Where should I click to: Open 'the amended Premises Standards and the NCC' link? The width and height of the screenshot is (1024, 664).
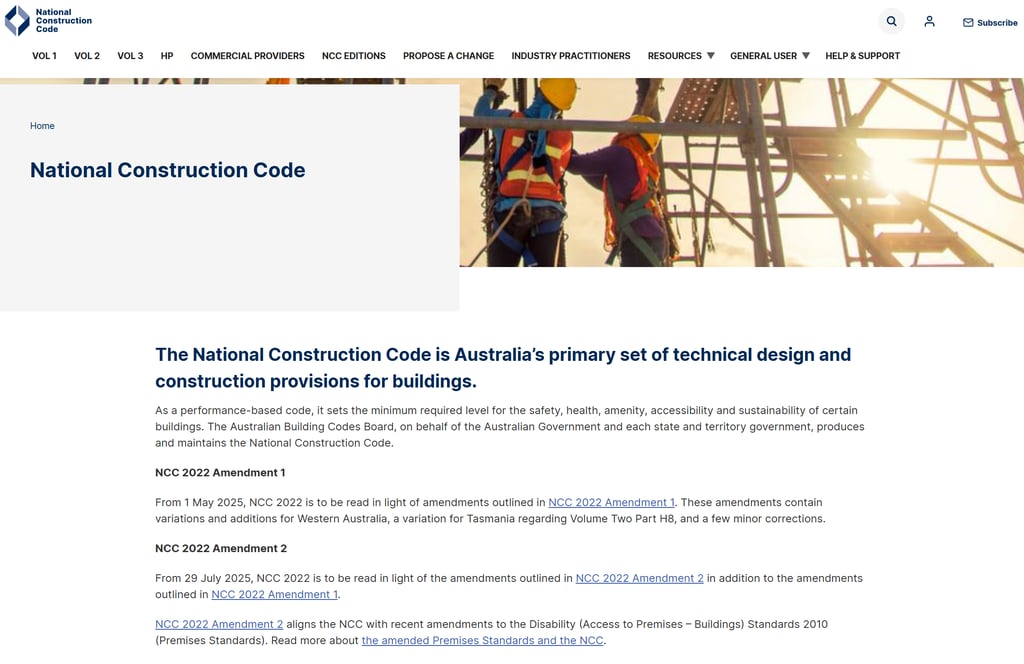[x=483, y=640]
